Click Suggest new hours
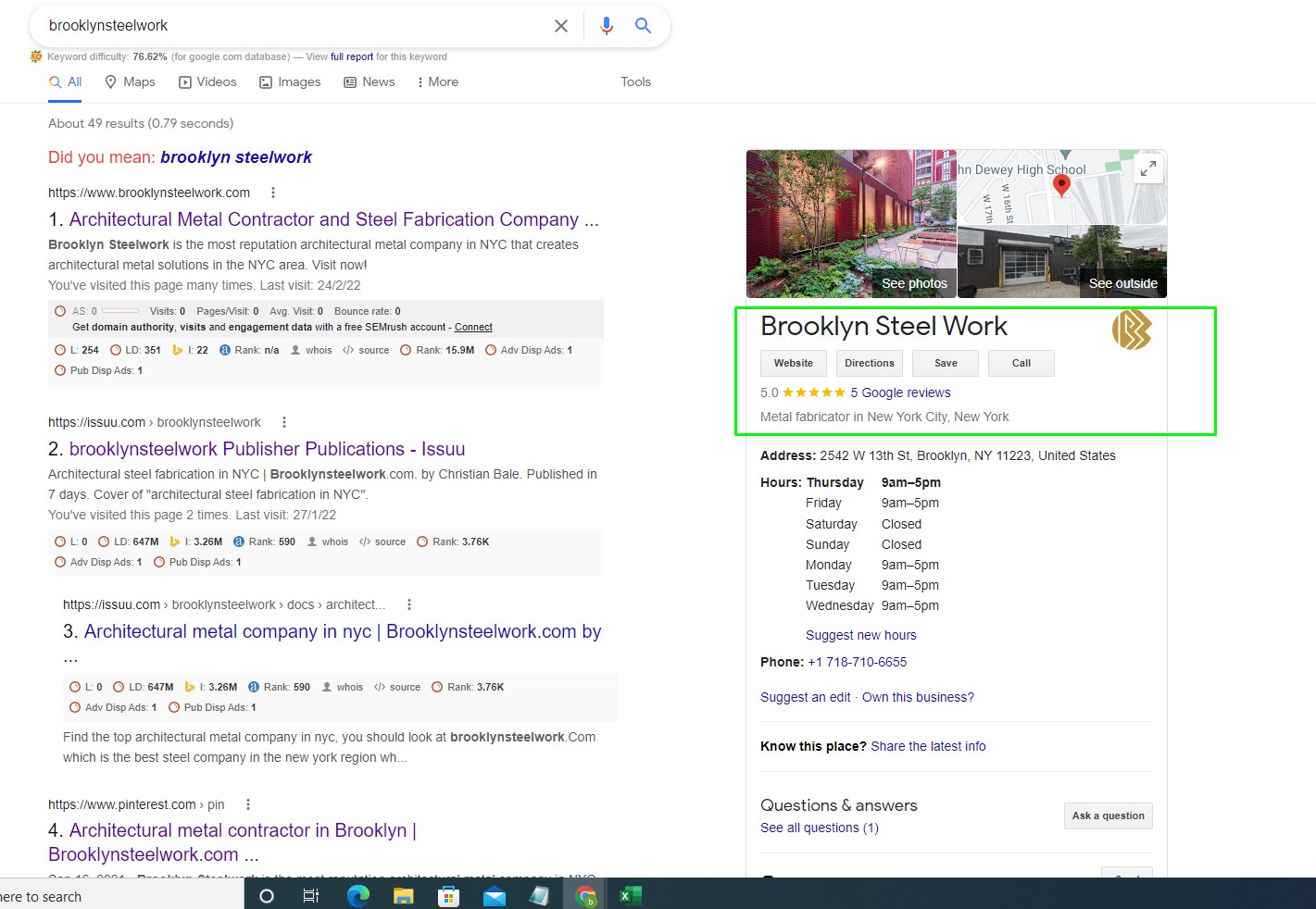Image resolution: width=1316 pixels, height=909 pixels. 861,635
